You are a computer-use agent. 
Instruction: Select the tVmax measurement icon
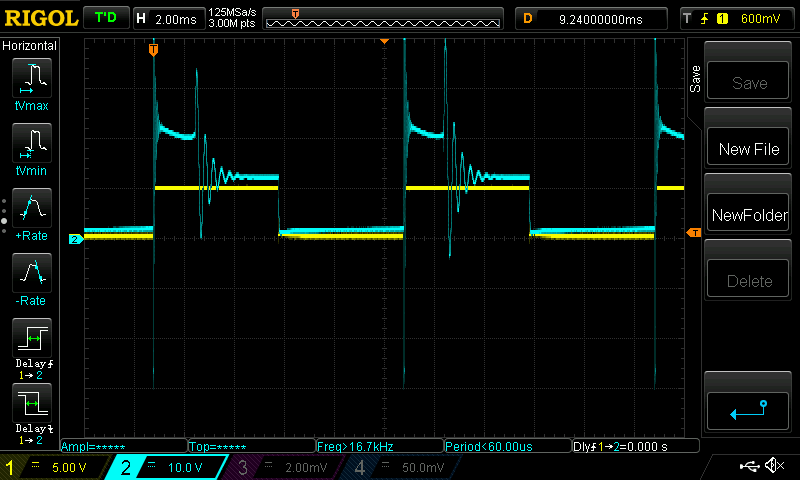(x=31, y=83)
